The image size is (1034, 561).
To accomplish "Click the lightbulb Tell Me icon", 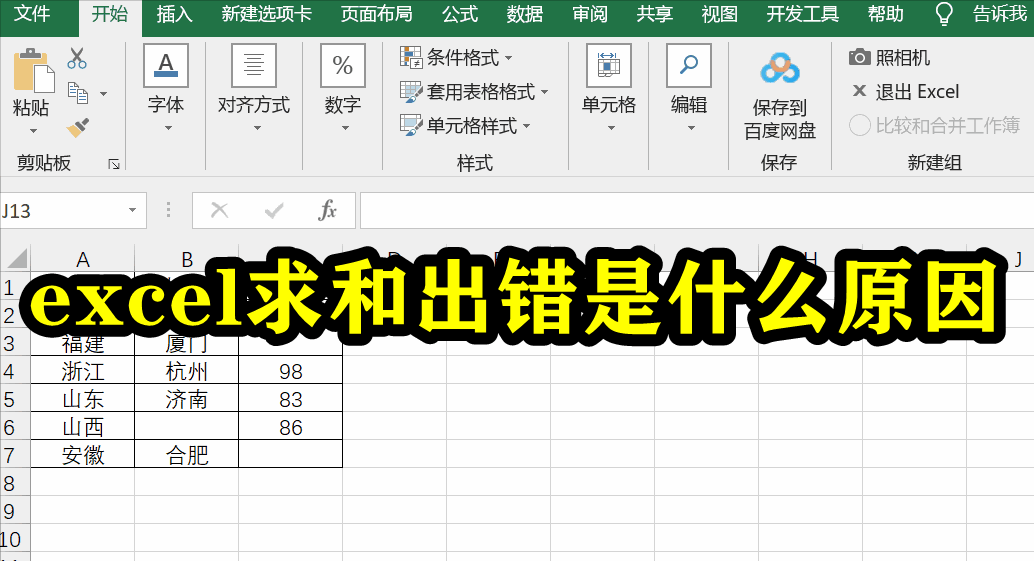I will [944, 14].
